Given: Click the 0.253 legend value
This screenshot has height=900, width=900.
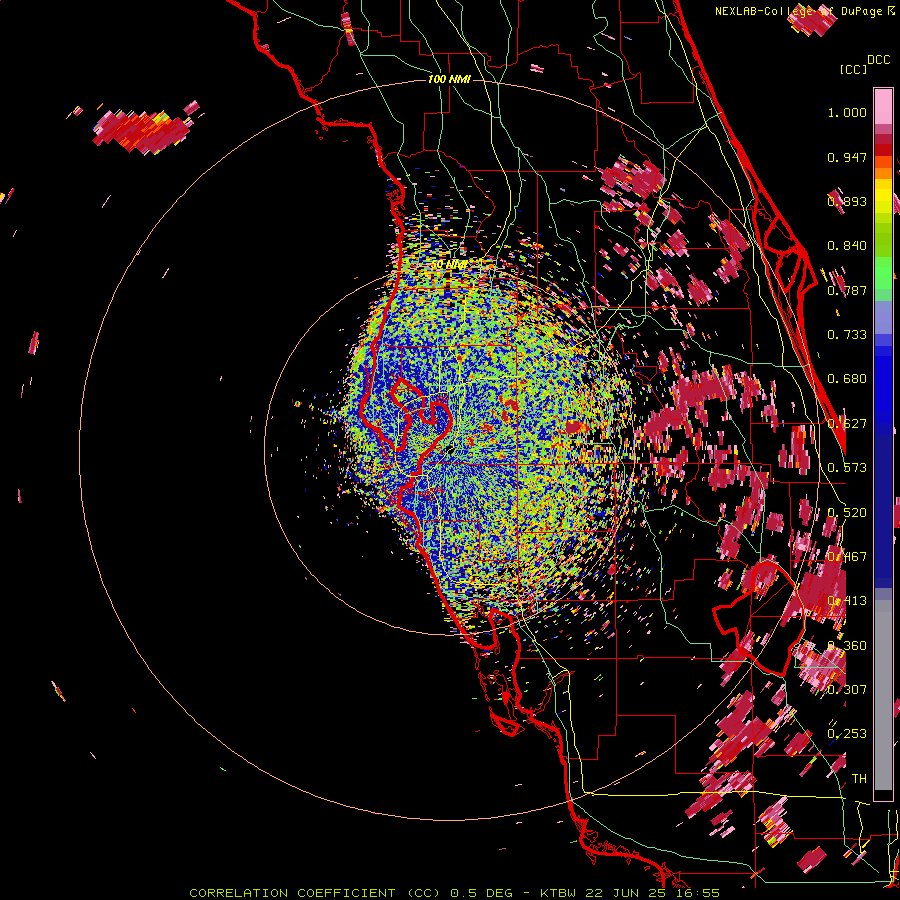Looking at the screenshot, I should pos(847,734).
